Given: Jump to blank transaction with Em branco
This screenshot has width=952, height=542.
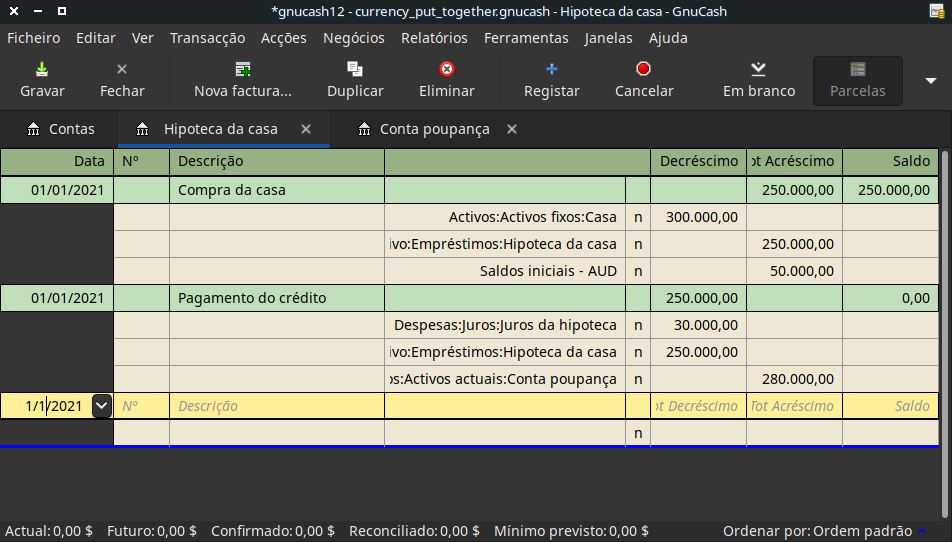Looking at the screenshot, I should (758, 70).
